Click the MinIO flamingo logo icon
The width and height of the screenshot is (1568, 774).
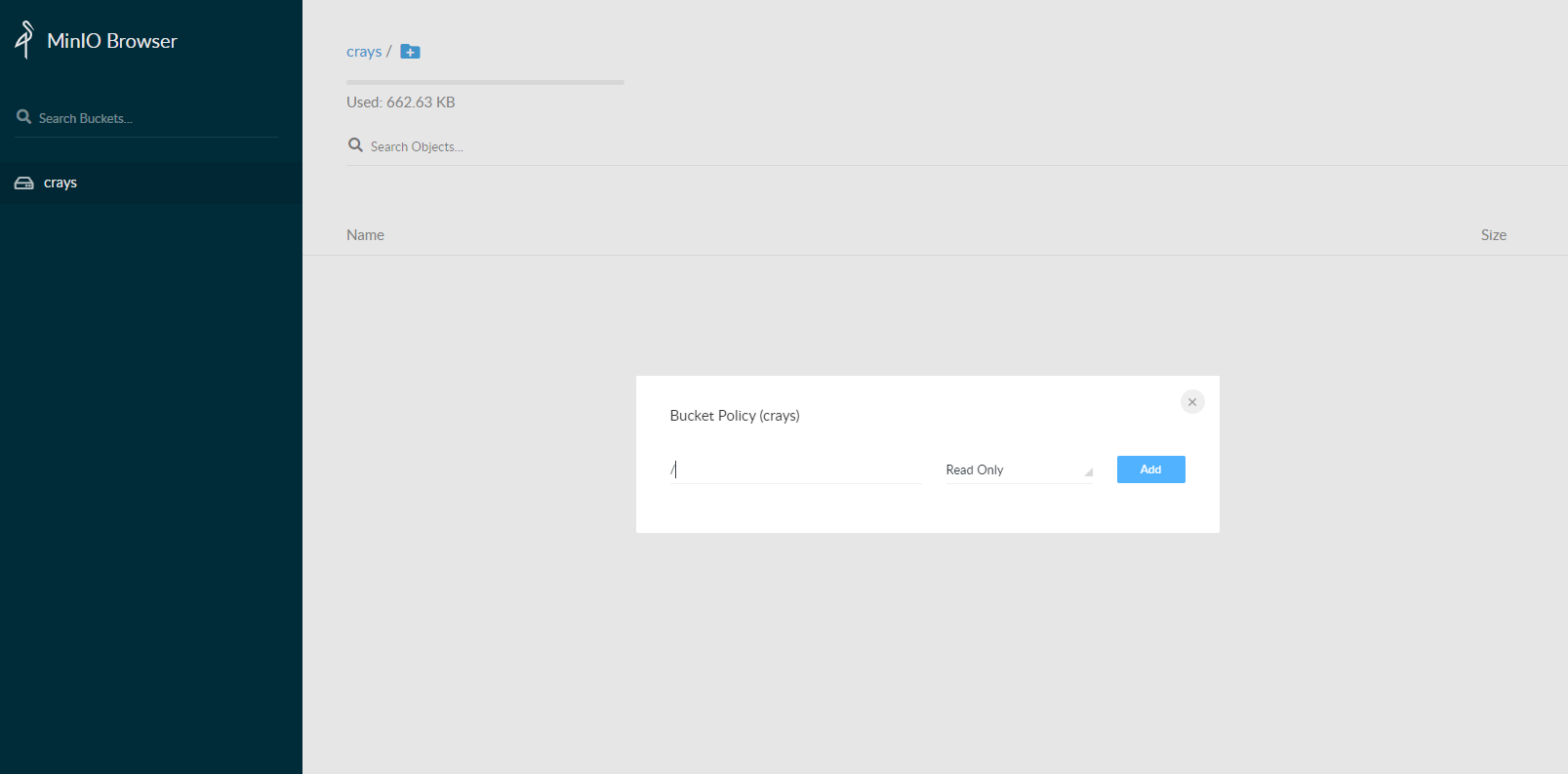click(x=24, y=40)
